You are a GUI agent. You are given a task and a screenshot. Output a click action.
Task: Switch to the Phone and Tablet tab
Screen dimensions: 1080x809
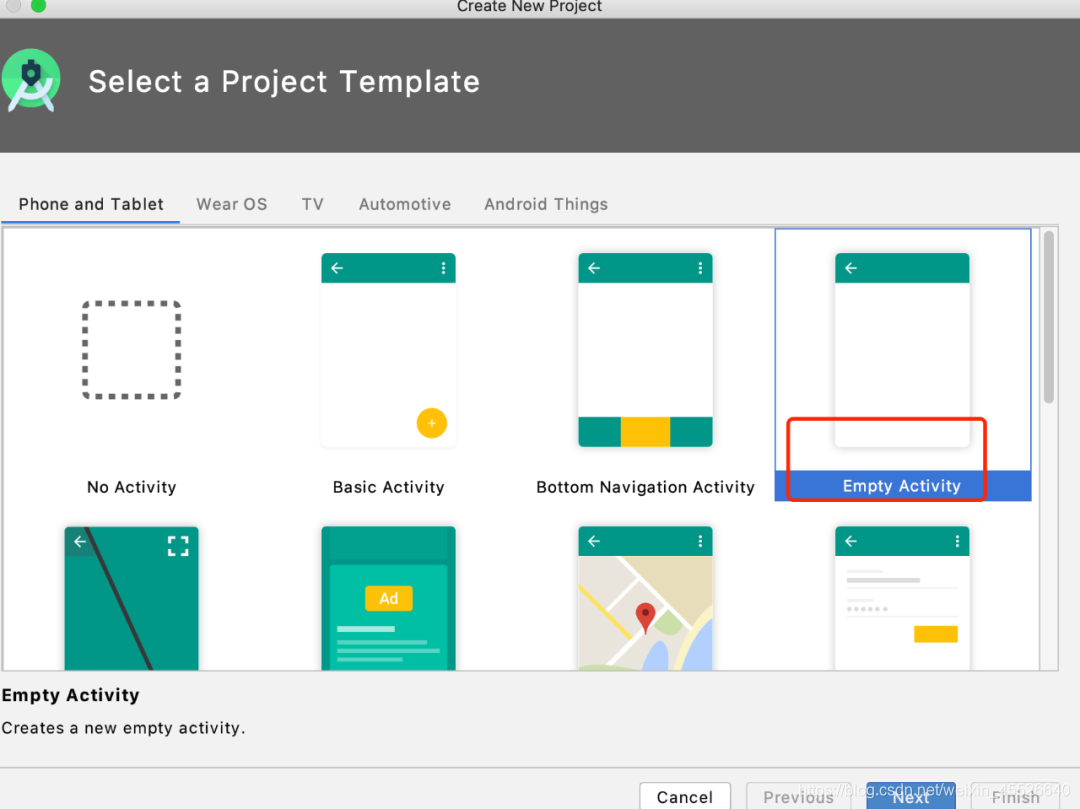91,204
